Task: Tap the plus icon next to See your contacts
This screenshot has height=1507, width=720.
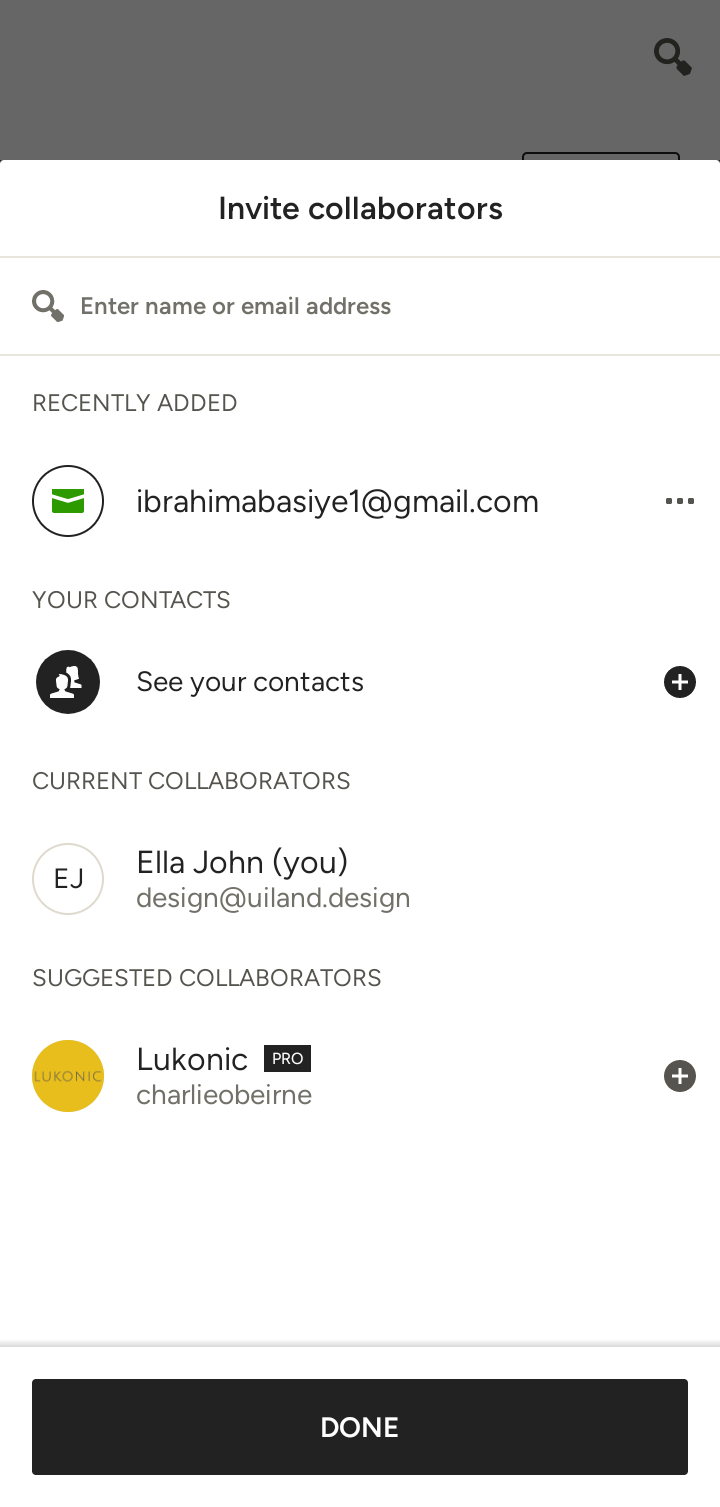Action: 680,682
